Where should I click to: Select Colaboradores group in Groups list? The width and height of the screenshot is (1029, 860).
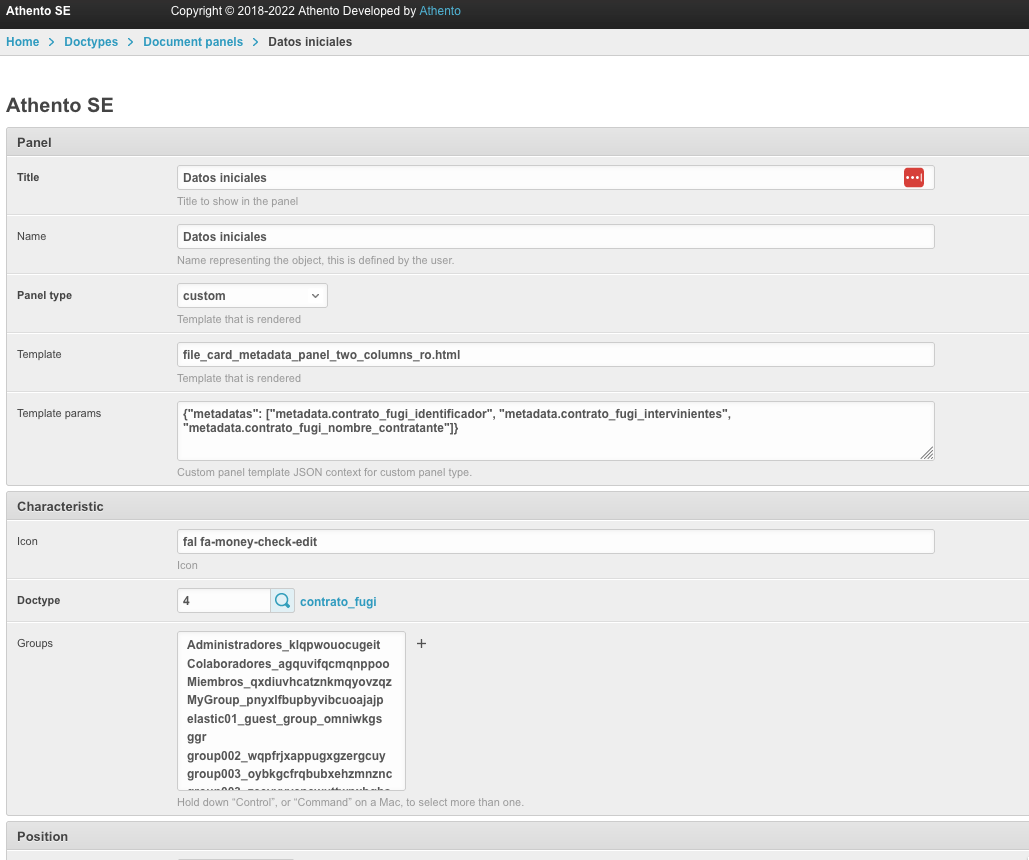tap(288, 663)
